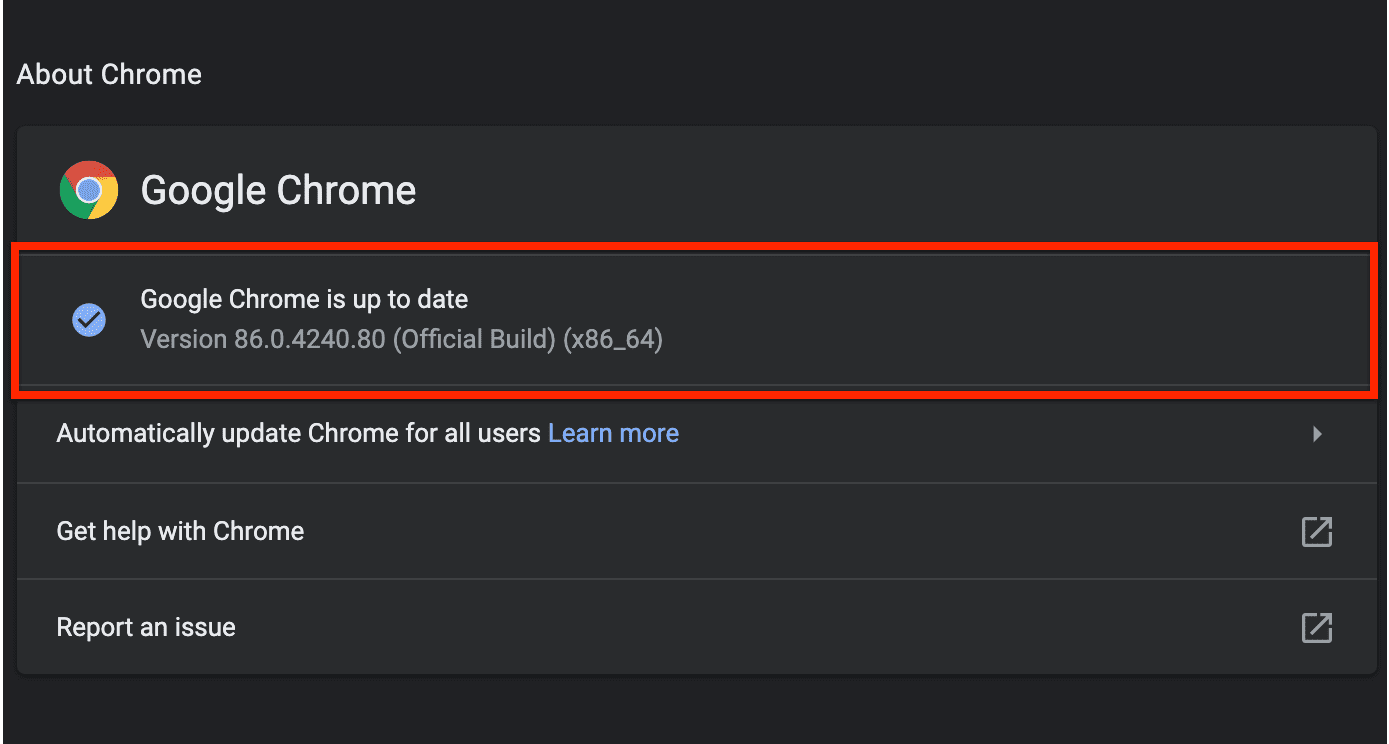Open the Get help external link icon
This screenshot has width=1389, height=744.
(1316, 531)
